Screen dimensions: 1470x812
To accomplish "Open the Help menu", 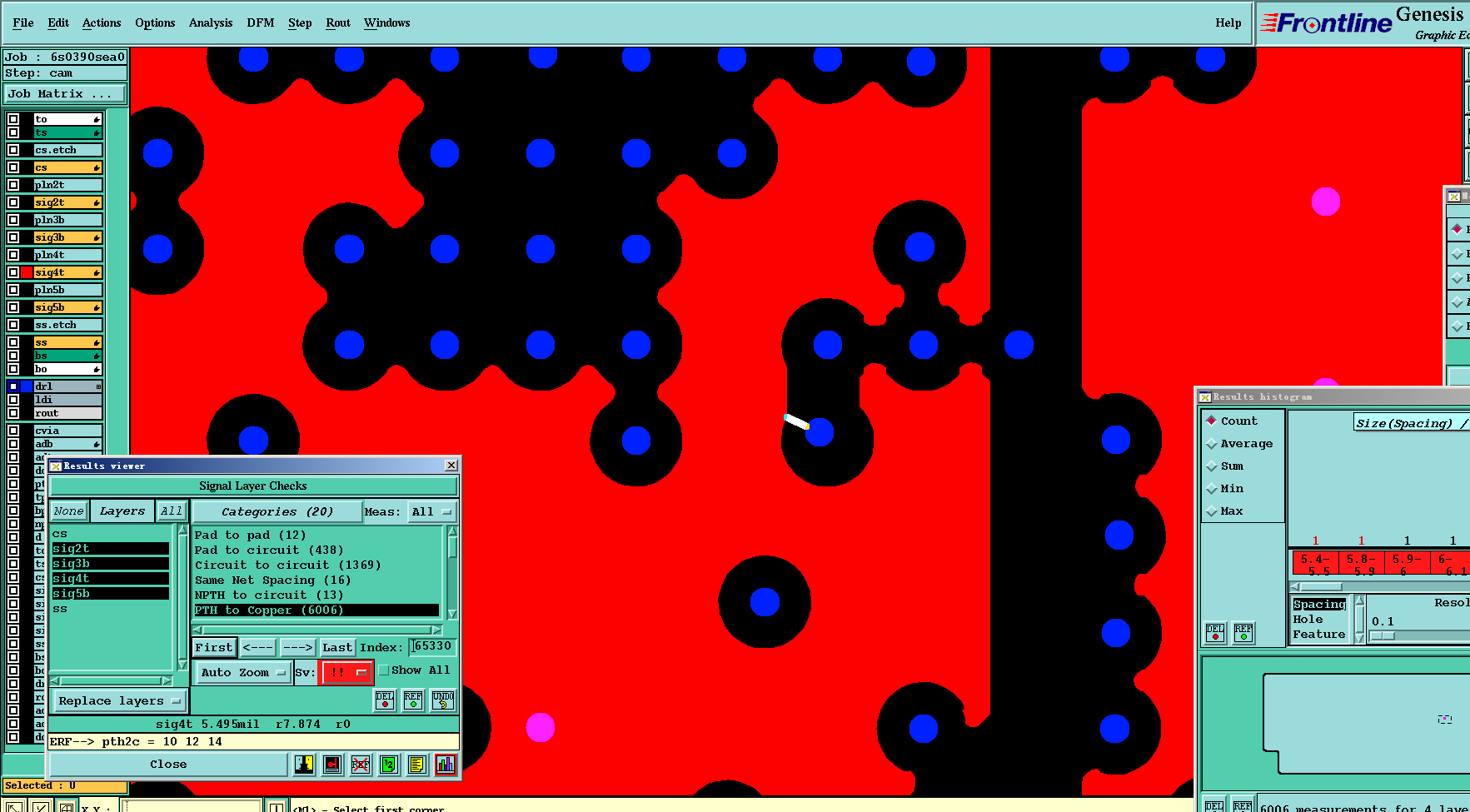I will [1228, 22].
